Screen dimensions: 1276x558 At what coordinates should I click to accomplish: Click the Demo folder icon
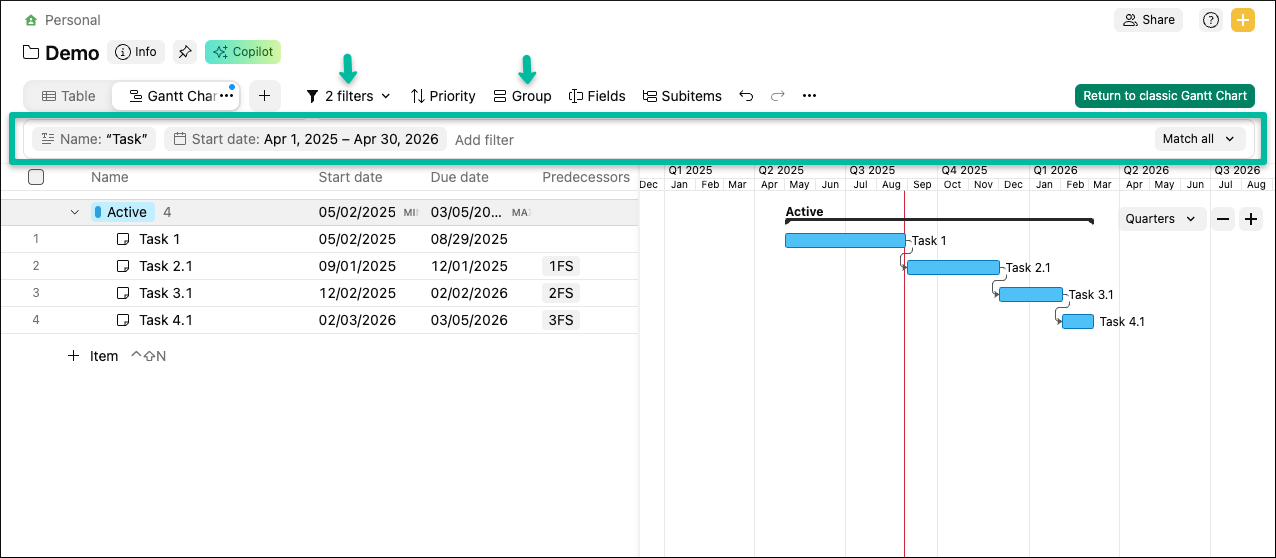tap(31, 53)
